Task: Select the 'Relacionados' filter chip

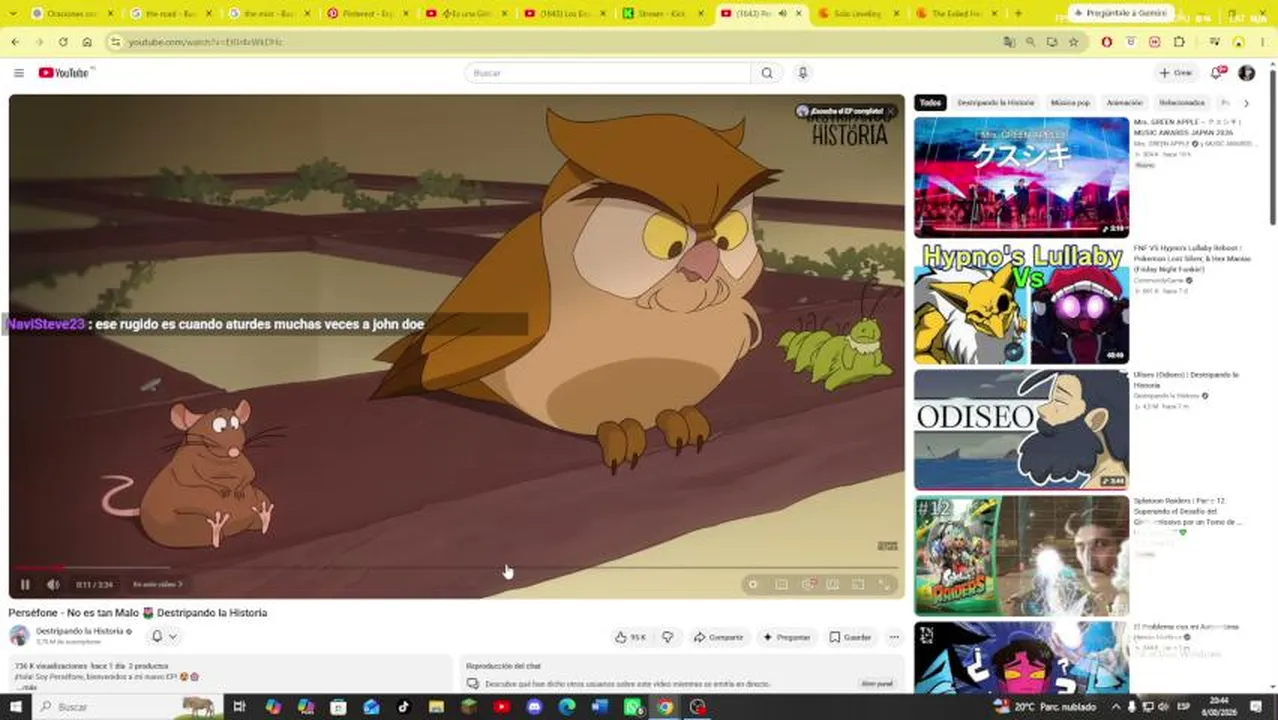Action: click(x=1182, y=103)
